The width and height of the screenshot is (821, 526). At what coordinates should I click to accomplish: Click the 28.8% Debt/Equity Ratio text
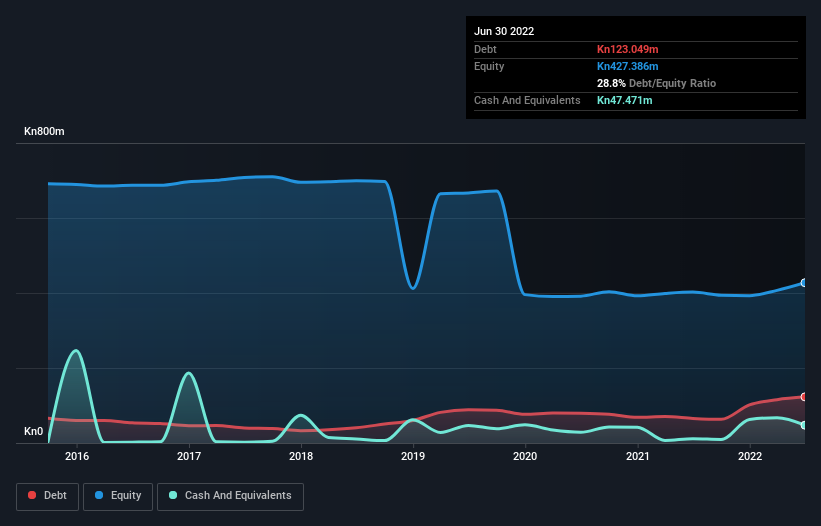(x=657, y=83)
